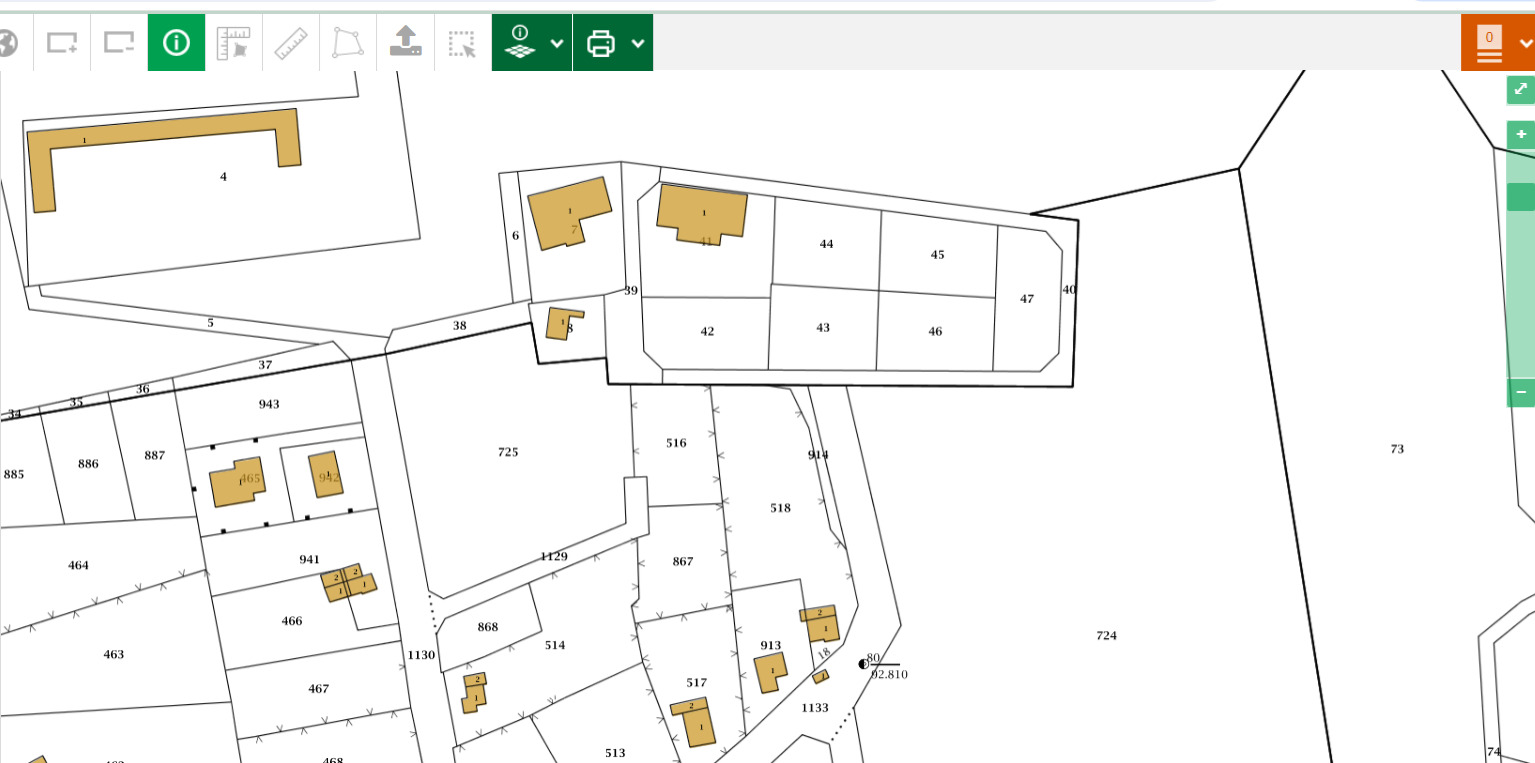Viewport: 1535px width, 763px height.
Task: Click the layer info icon
Action: tap(520, 43)
